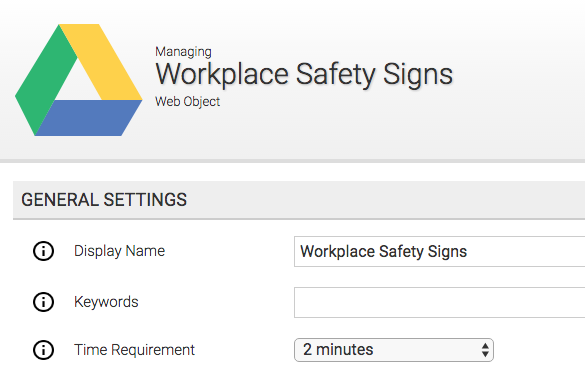
Task: Focus the Display Name text field
Action: coord(439,251)
